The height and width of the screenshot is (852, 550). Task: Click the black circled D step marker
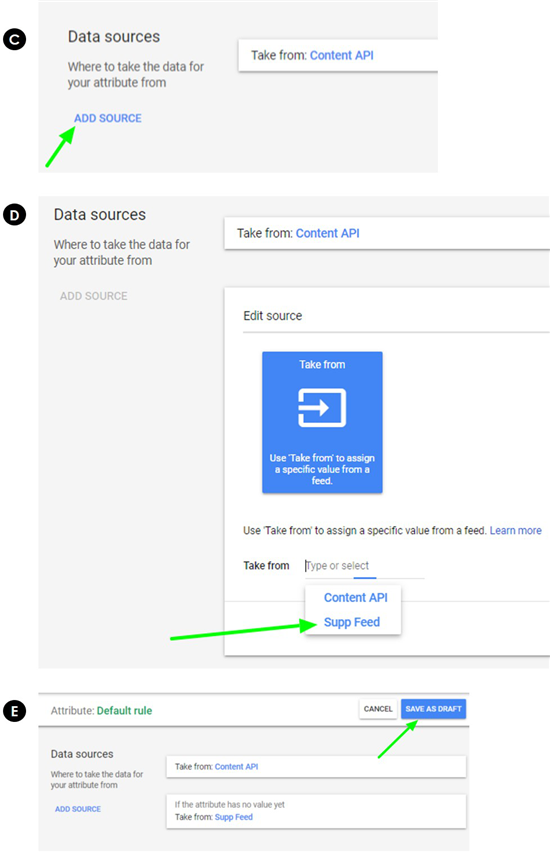[x=14, y=215]
